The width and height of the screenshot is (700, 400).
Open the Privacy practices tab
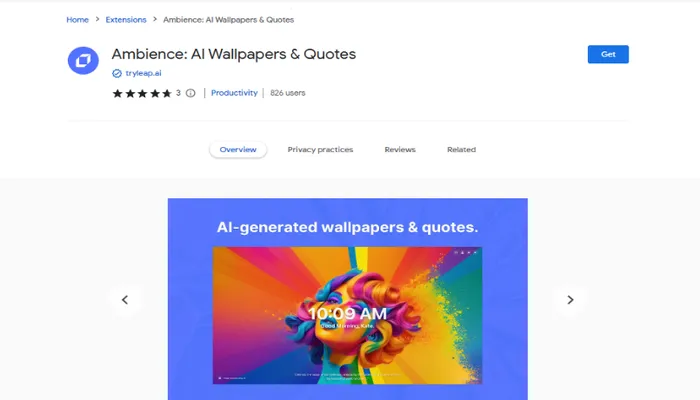coord(320,150)
